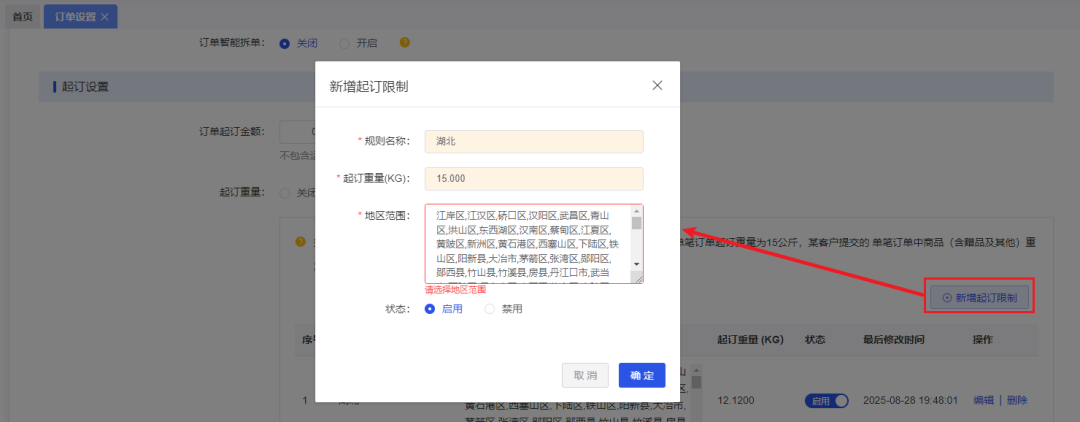Viewport: 1080px width, 422px height.
Task: Select 关闭 for 订单智能拆单
Action: coord(285,43)
